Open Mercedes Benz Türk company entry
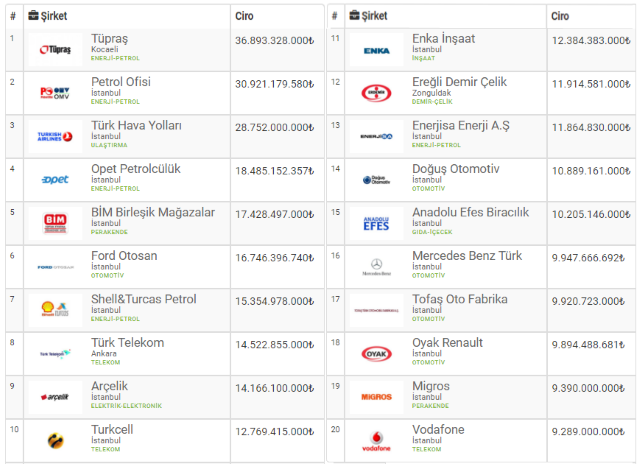This screenshot has height=464, width=640. [x=467, y=255]
